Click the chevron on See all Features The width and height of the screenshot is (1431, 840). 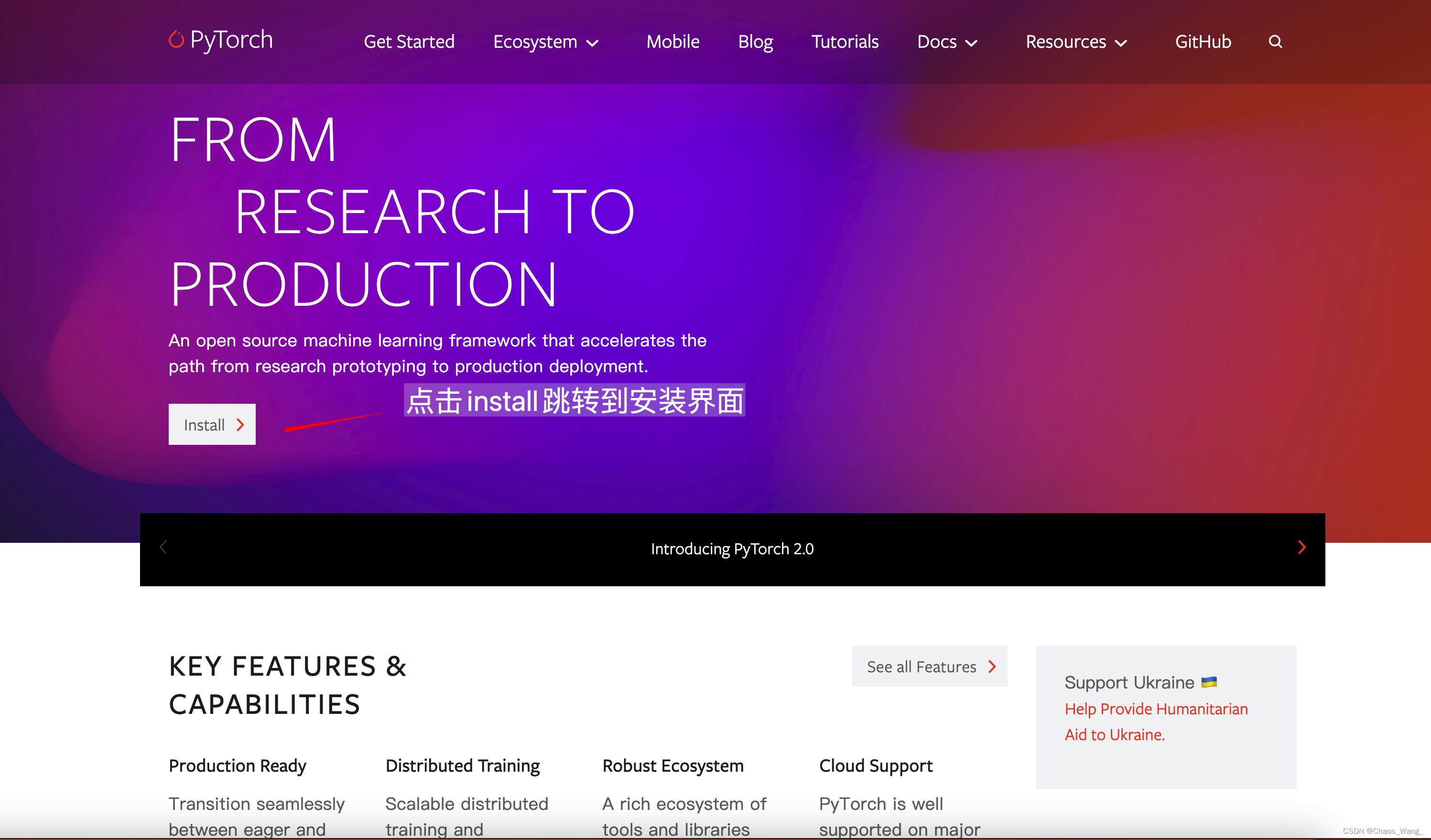tap(992, 667)
